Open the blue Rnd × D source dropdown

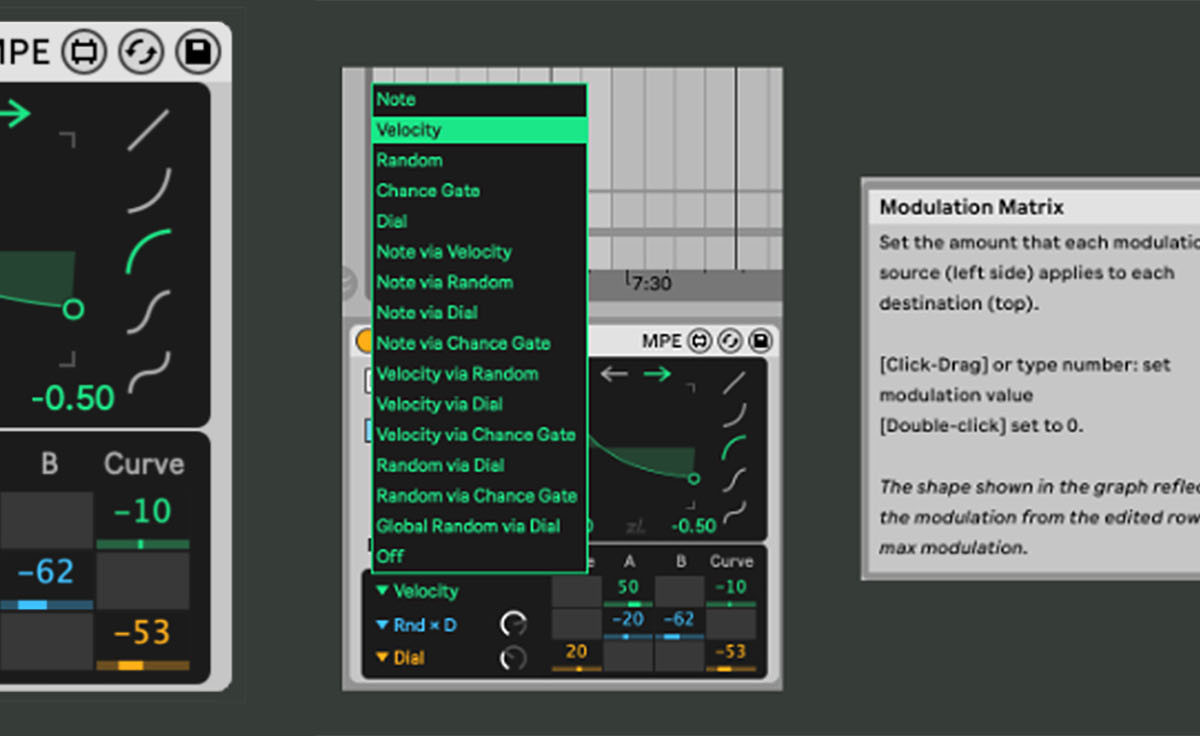tap(416, 625)
